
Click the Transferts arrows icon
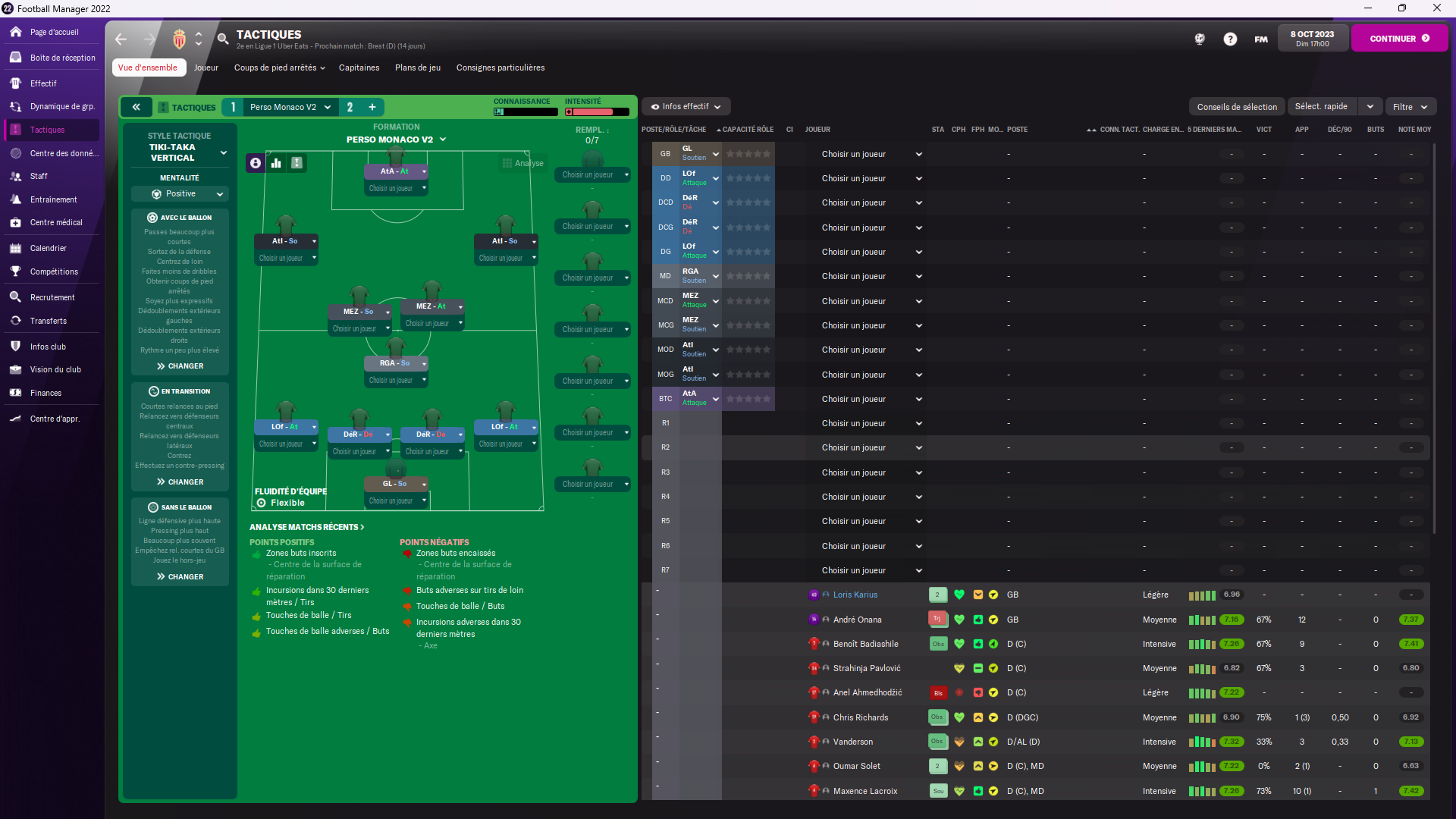pos(16,321)
